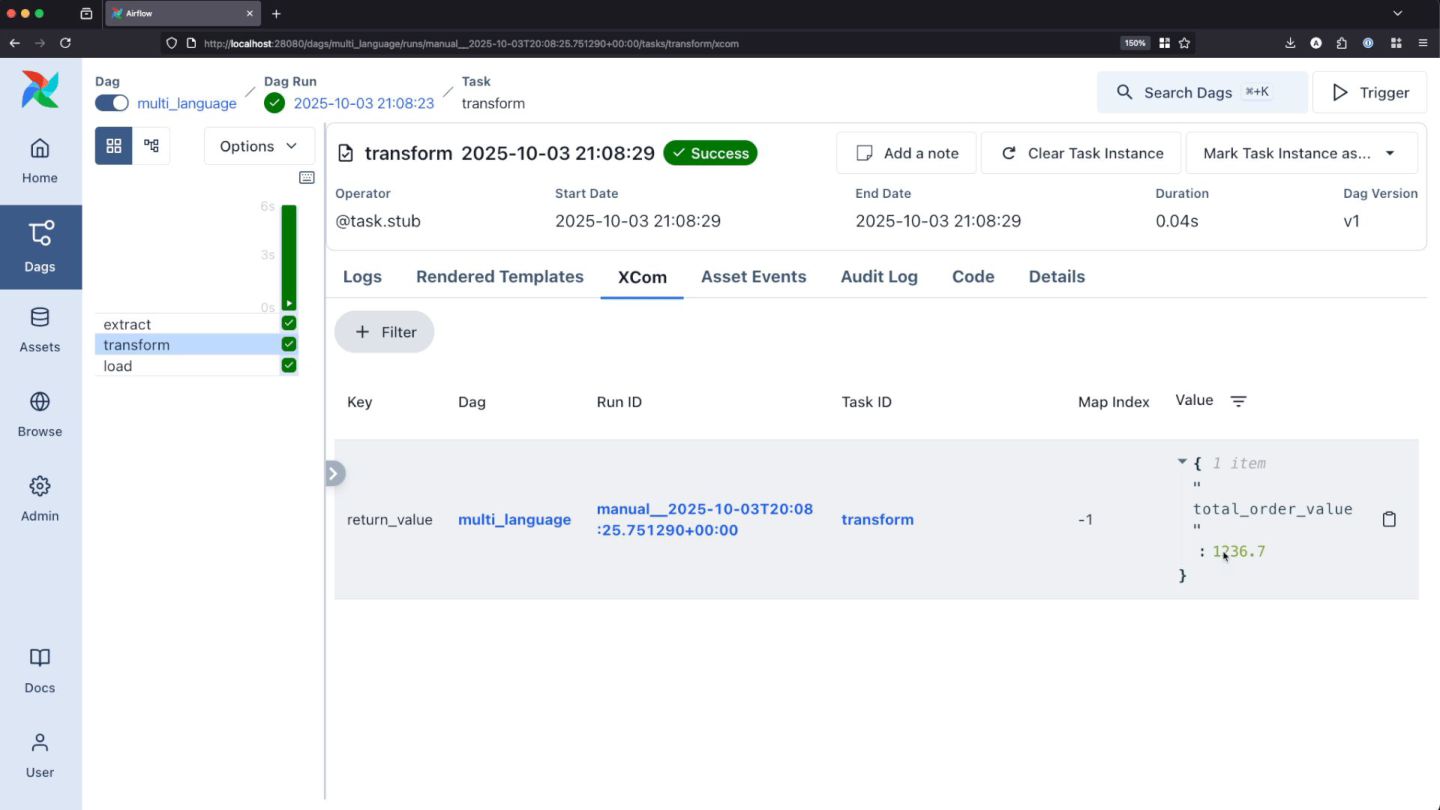Viewport: 1440px width, 810px height.
Task: Toggle the multi_language Dag pause switch
Action: click(x=112, y=103)
